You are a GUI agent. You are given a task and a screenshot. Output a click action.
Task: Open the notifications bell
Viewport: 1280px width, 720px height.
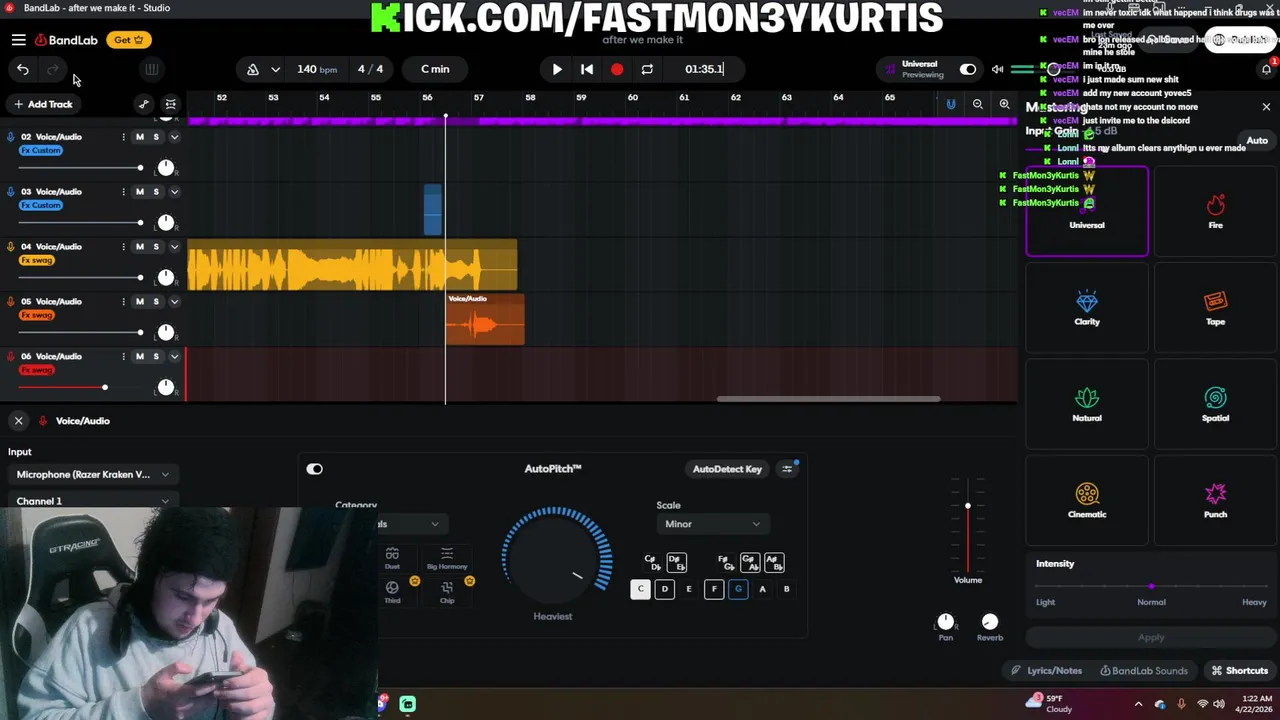coord(1266,69)
